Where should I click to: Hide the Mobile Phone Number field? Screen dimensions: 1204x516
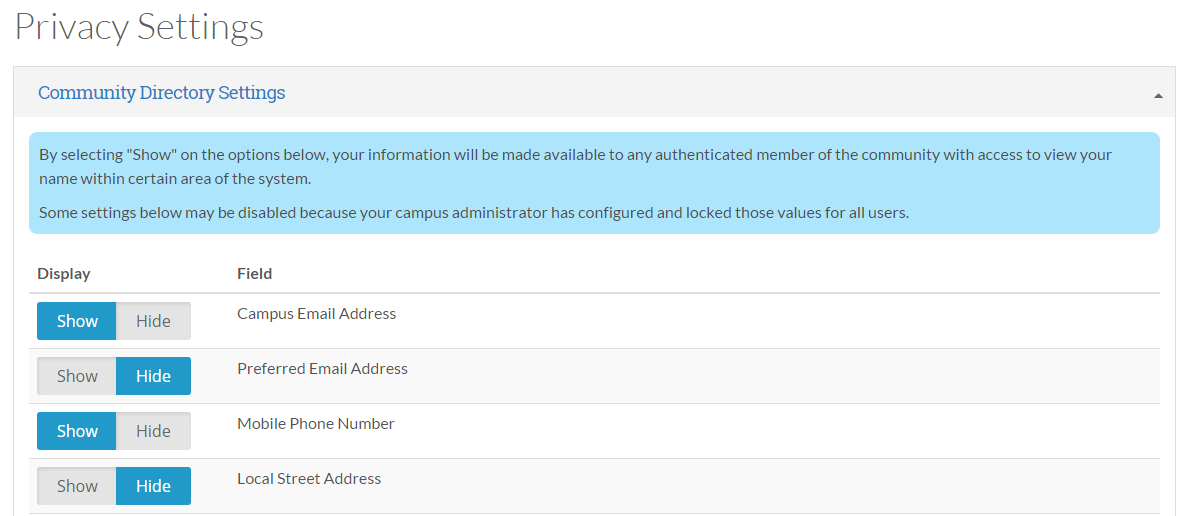pyautogui.click(x=153, y=431)
